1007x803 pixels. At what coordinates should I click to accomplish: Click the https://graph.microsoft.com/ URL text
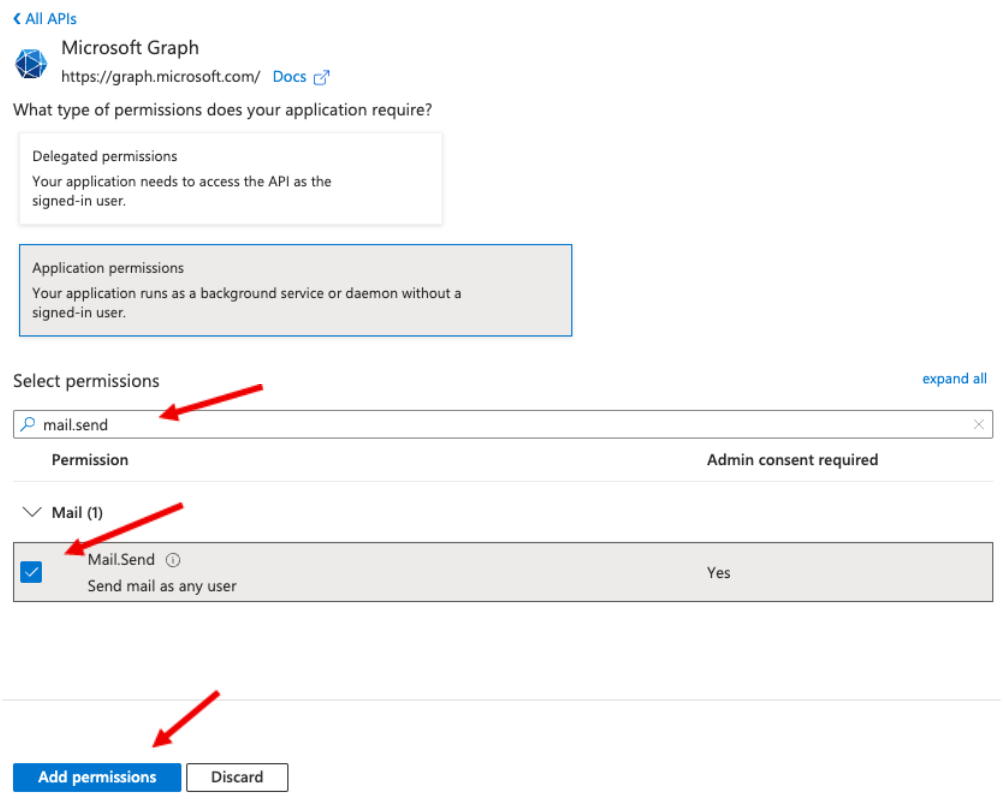tap(161, 76)
